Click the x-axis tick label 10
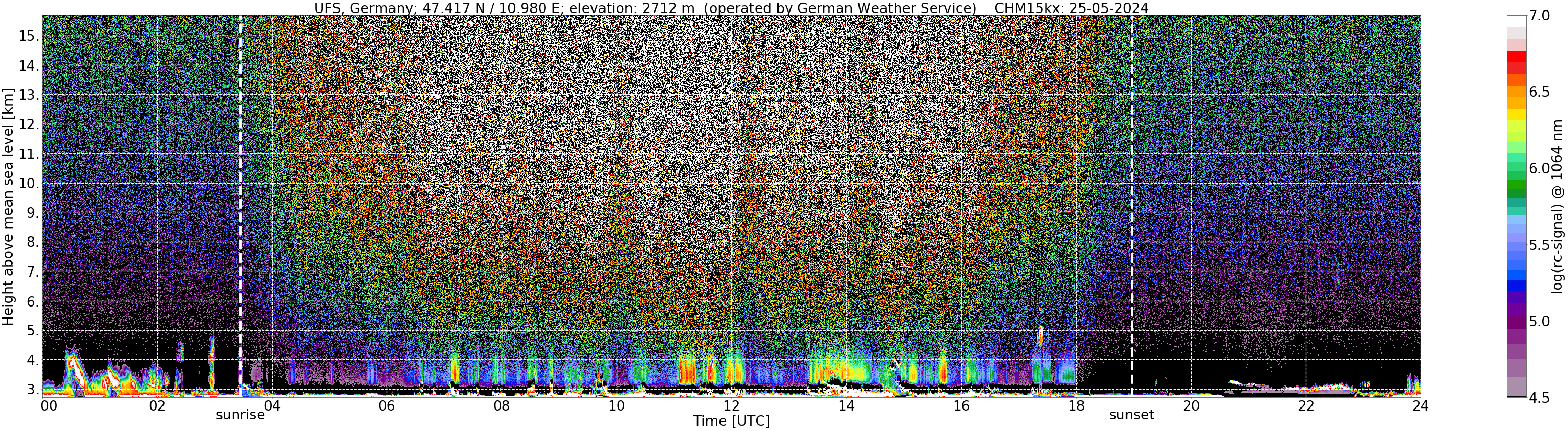Screen dimensions: 1568x431 pos(617,405)
